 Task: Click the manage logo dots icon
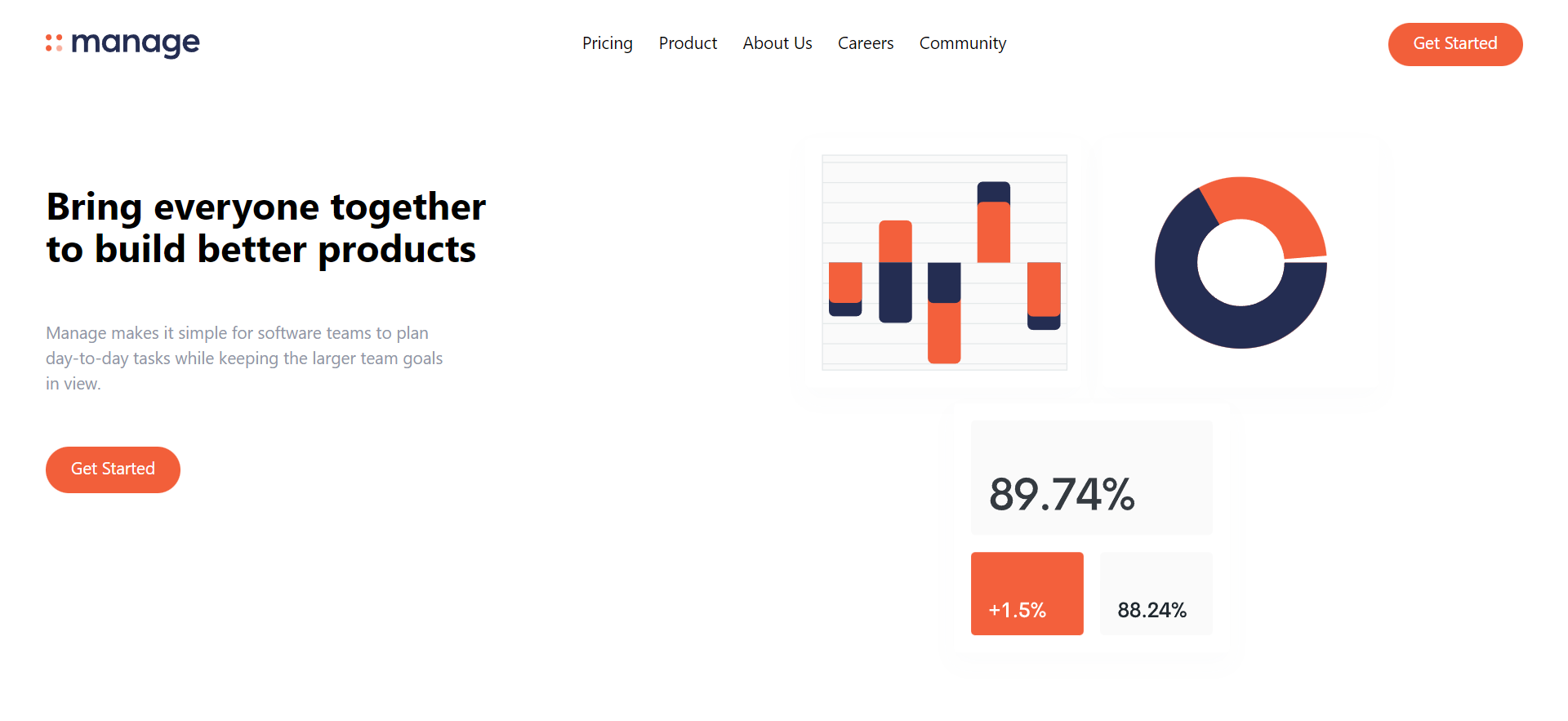point(54,43)
